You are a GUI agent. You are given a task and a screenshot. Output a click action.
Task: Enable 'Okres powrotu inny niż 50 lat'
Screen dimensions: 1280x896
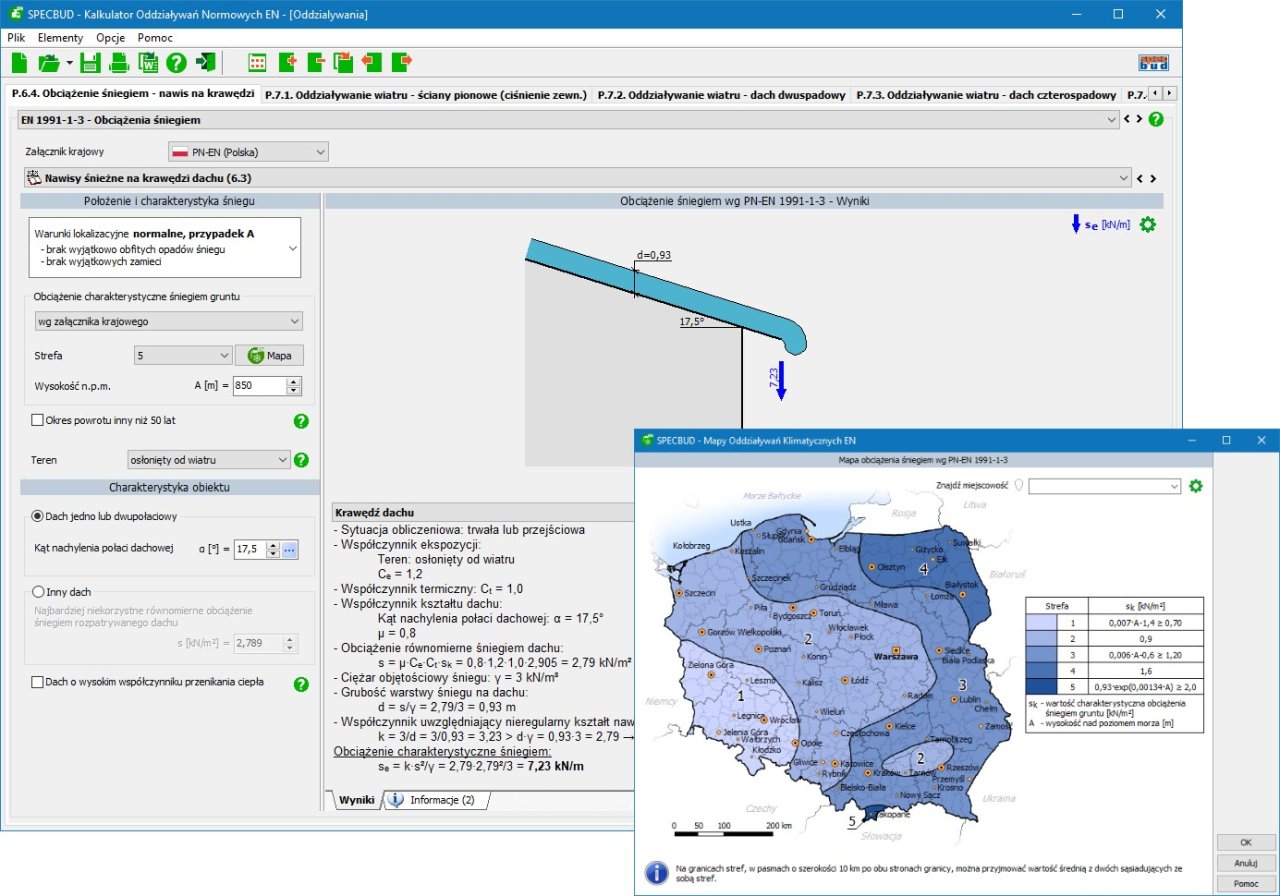(x=38, y=420)
